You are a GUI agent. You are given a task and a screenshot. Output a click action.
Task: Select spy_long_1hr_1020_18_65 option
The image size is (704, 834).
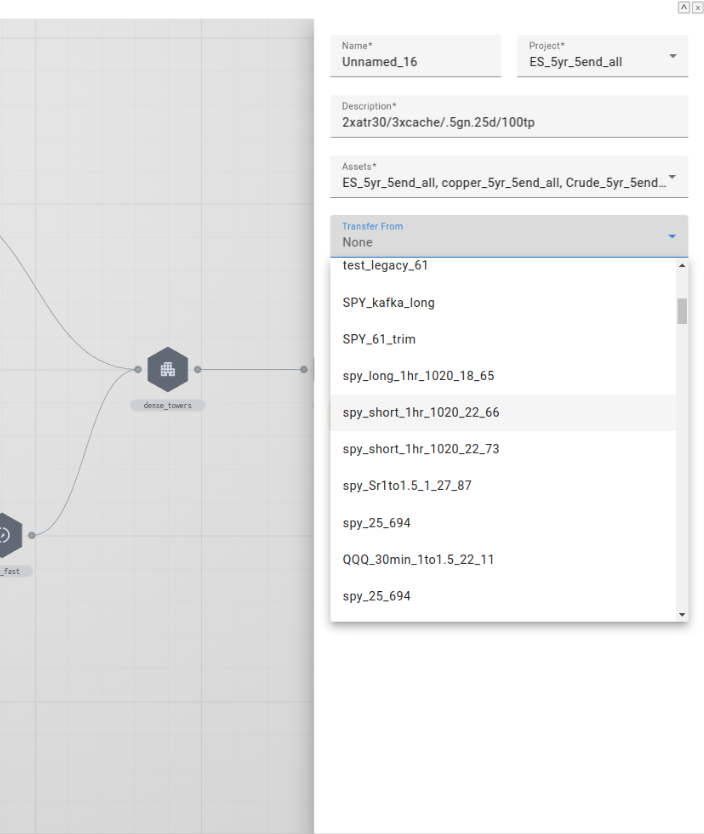[x=418, y=376]
